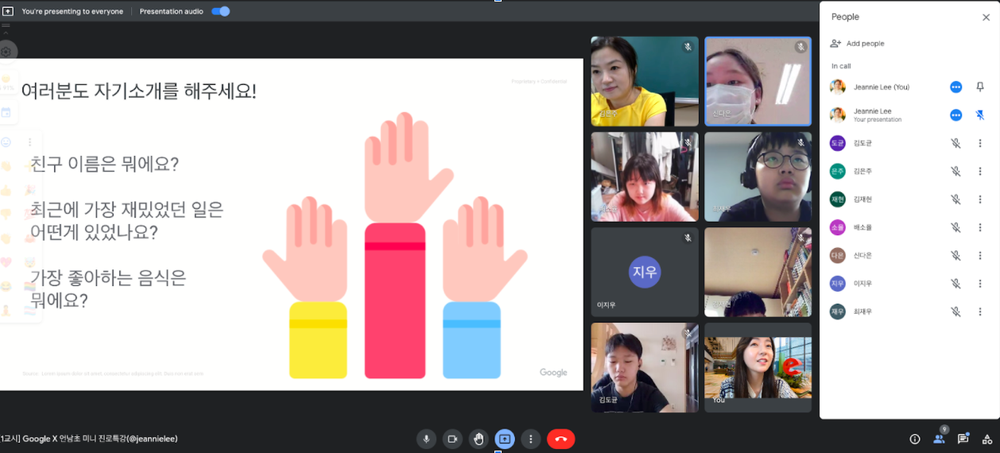Click the 지우 avatar in people list
This screenshot has height=453, width=1000.
coord(837,283)
